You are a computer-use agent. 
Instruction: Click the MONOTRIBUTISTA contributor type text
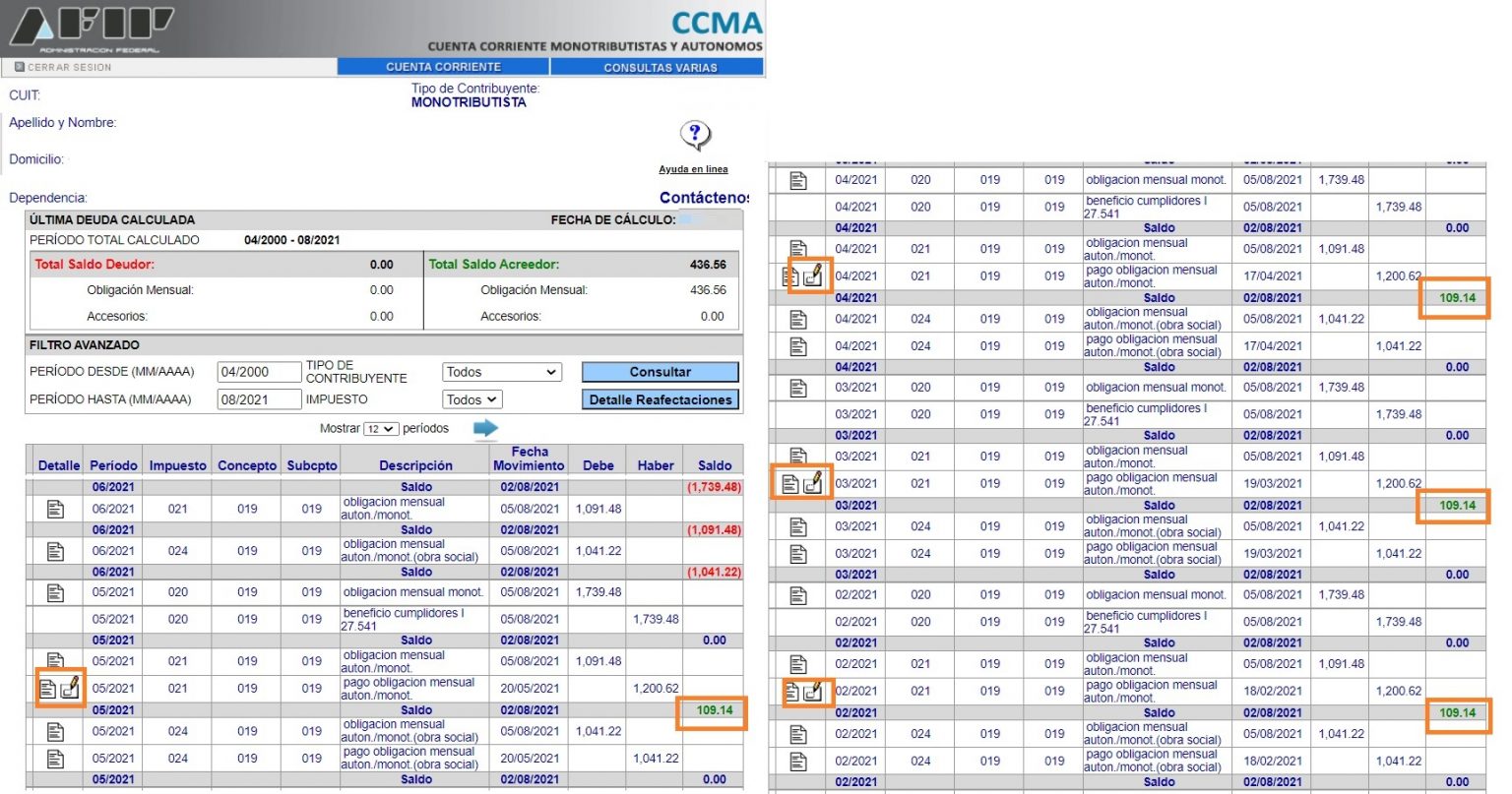coord(469,102)
